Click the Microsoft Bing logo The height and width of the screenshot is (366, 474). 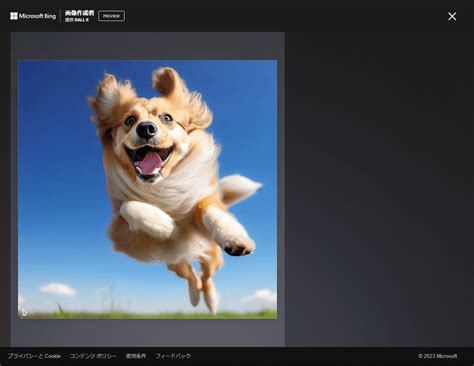[33, 16]
